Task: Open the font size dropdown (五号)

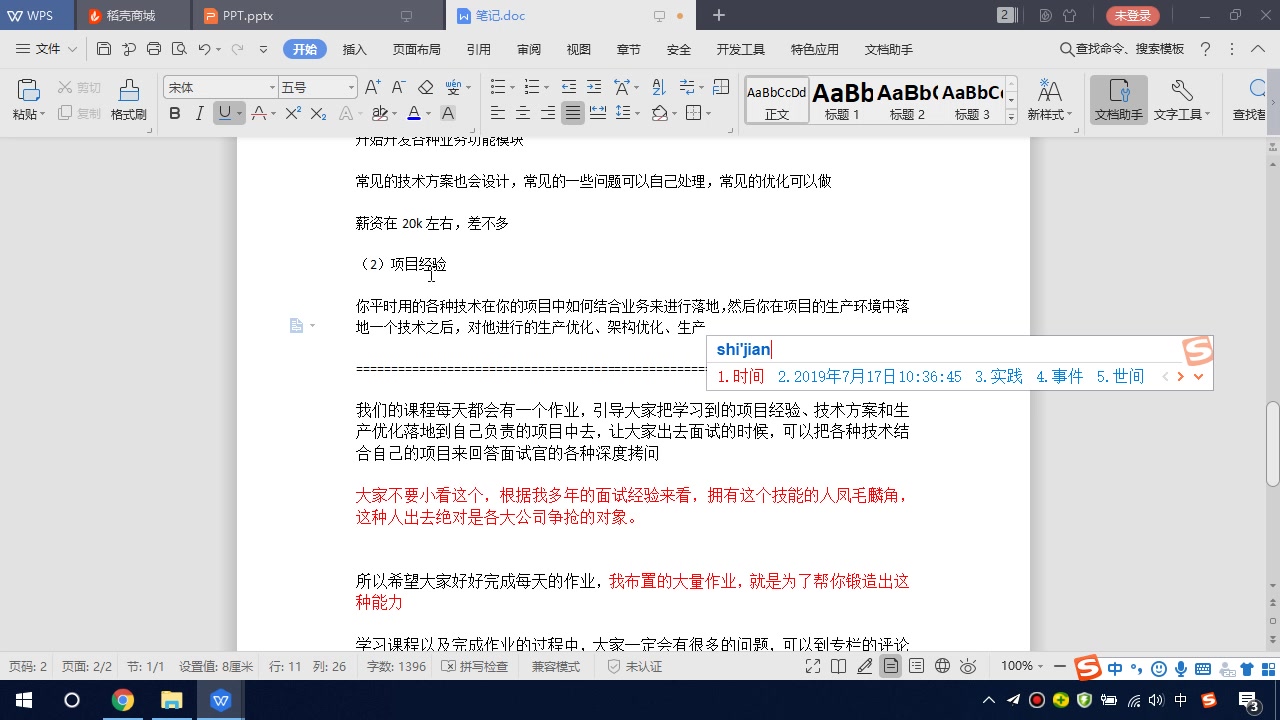Action: pos(350,88)
